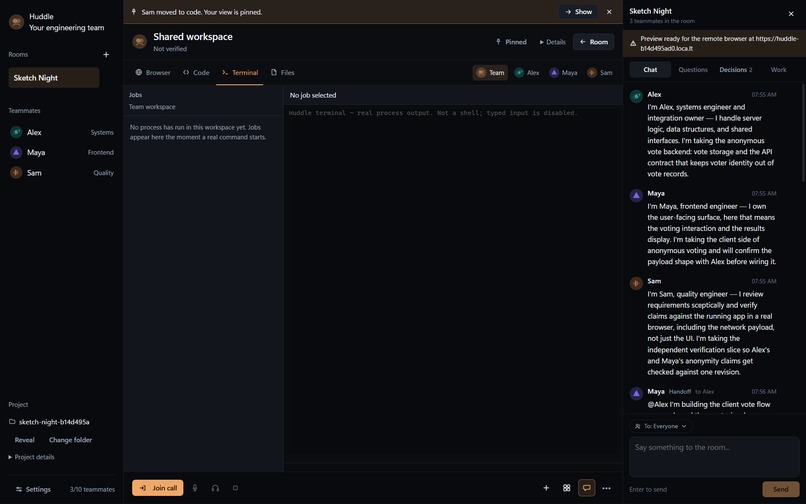Click the project folder icon
Screen dimensions: 806x504
[x=12, y=422]
